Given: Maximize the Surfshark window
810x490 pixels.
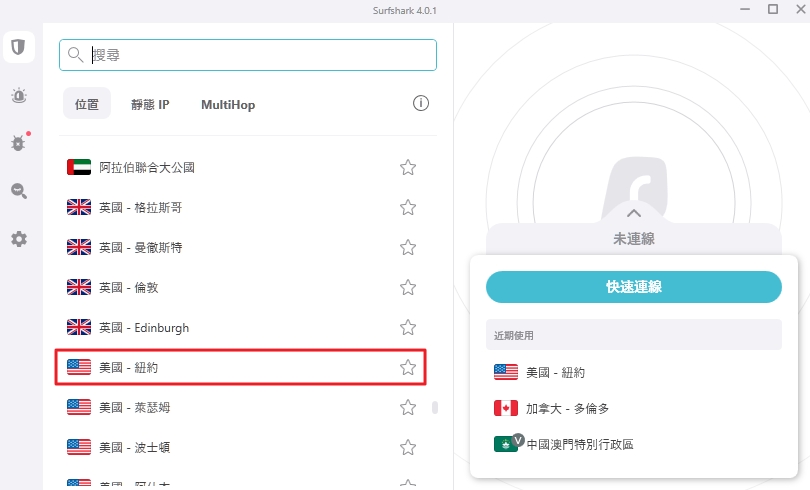Looking at the screenshot, I should click(x=773, y=9).
